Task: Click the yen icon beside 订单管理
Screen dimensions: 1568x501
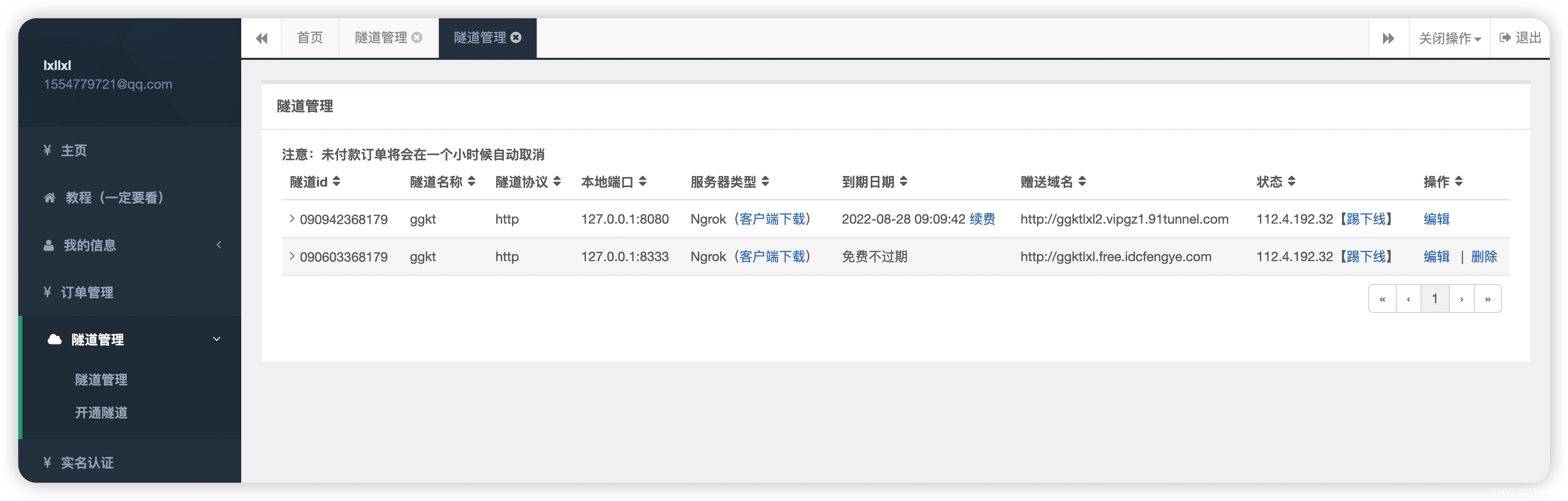Action: click(x=48, y=292)
